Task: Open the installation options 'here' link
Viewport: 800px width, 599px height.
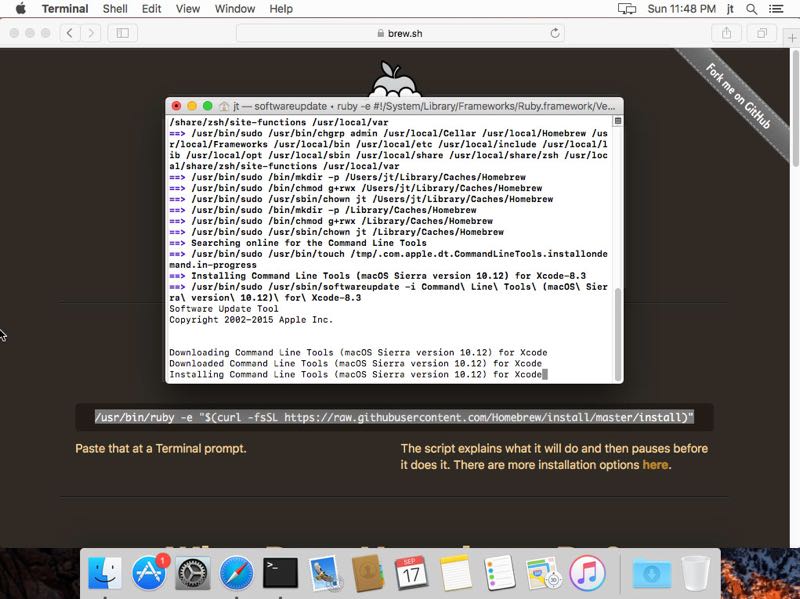Action: pos(655,465)
